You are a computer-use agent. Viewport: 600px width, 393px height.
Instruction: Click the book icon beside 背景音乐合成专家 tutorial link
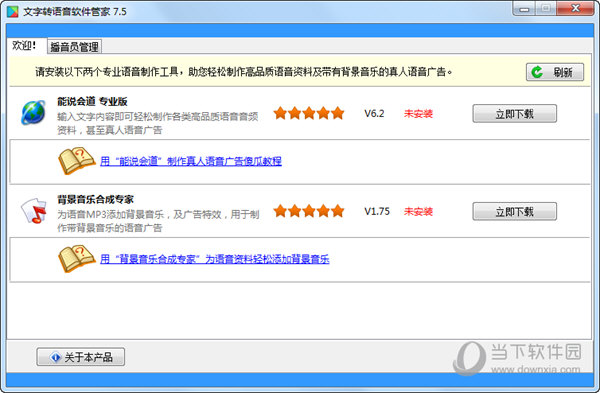[x=77, y=258]
